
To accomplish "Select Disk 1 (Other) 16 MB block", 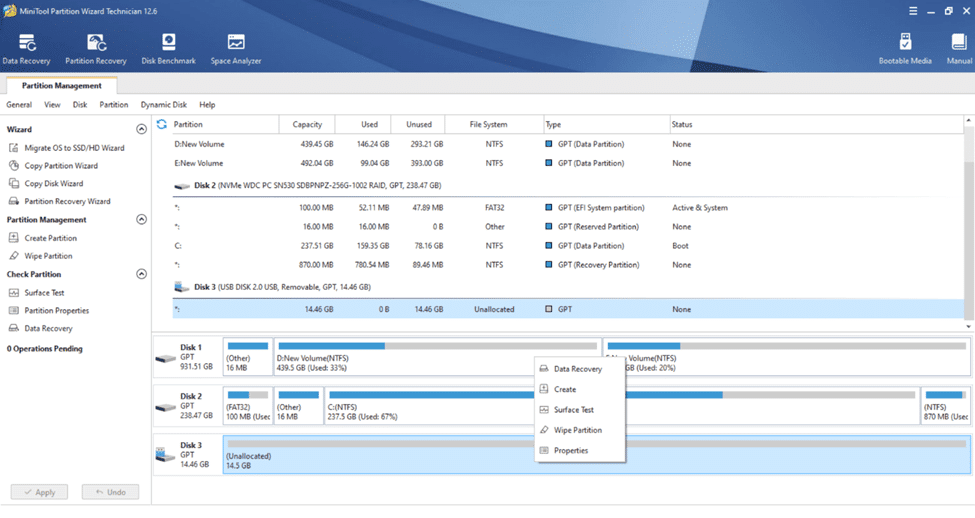I will point(247,357).
